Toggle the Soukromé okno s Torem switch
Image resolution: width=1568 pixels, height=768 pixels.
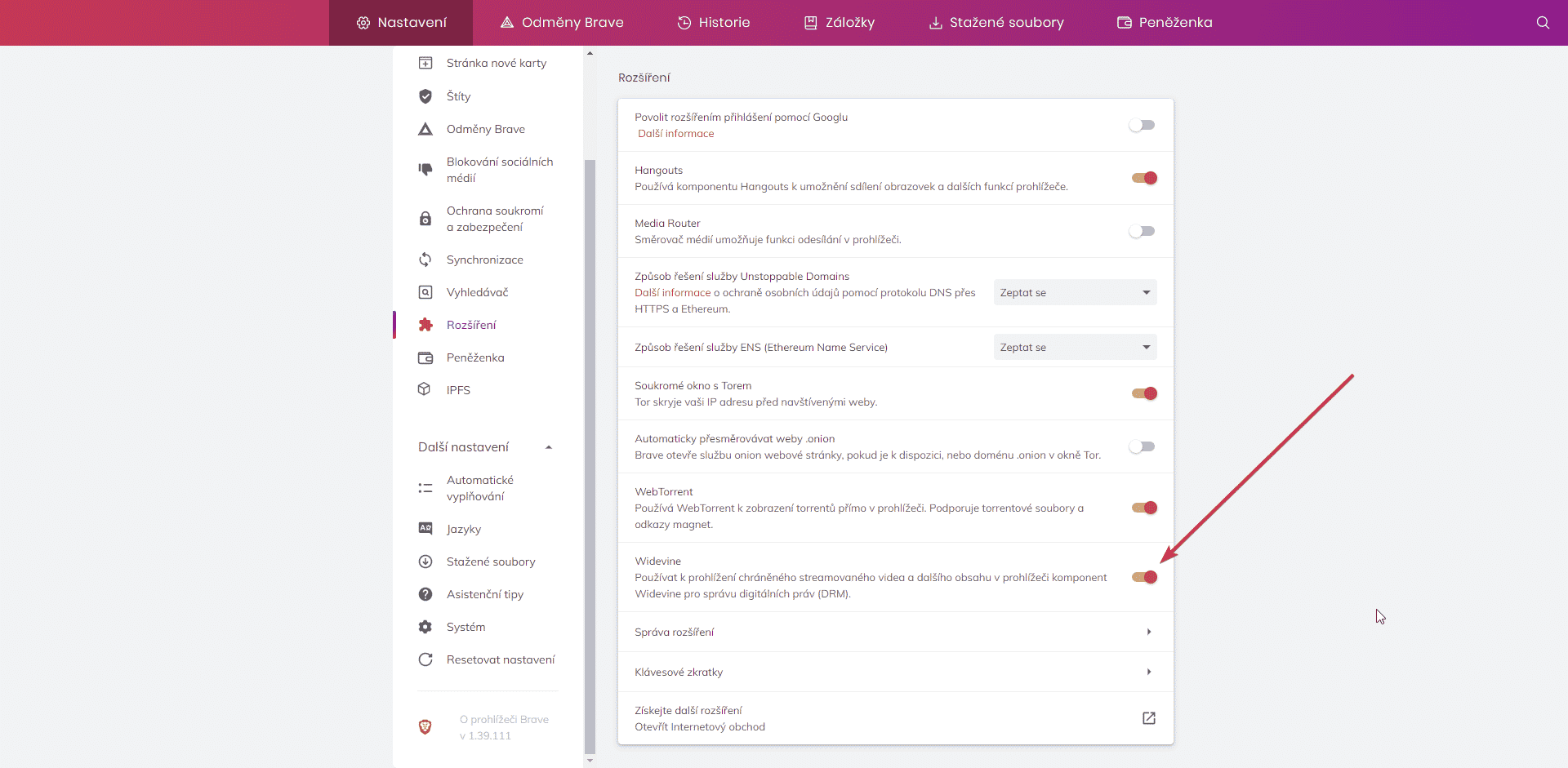pyautogui.click(x=1144, y=393)
